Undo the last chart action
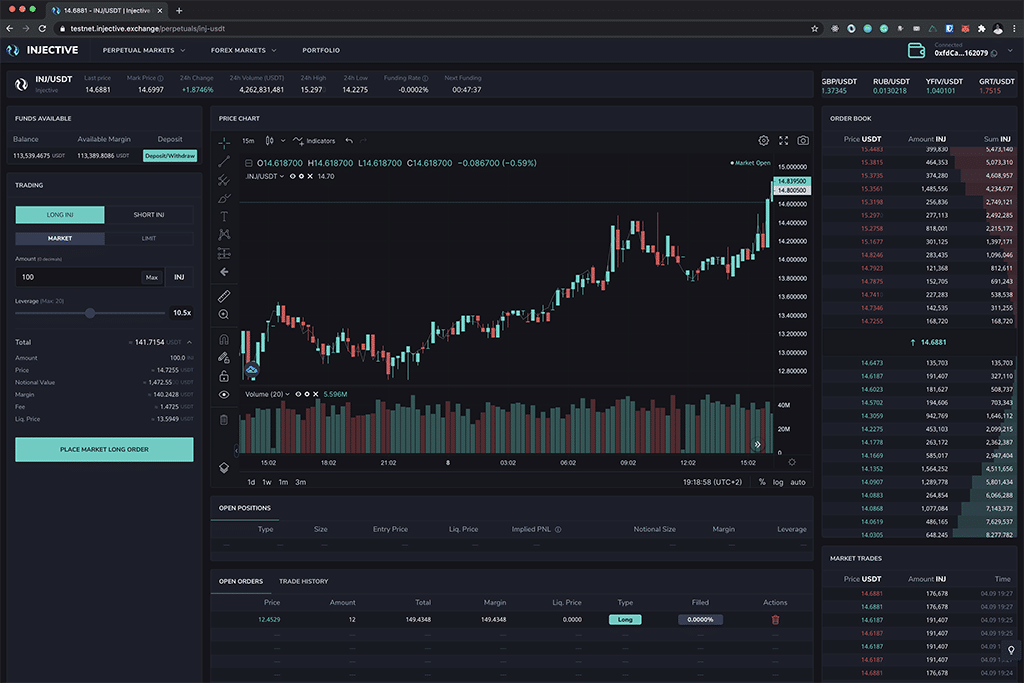 [349, 140]
